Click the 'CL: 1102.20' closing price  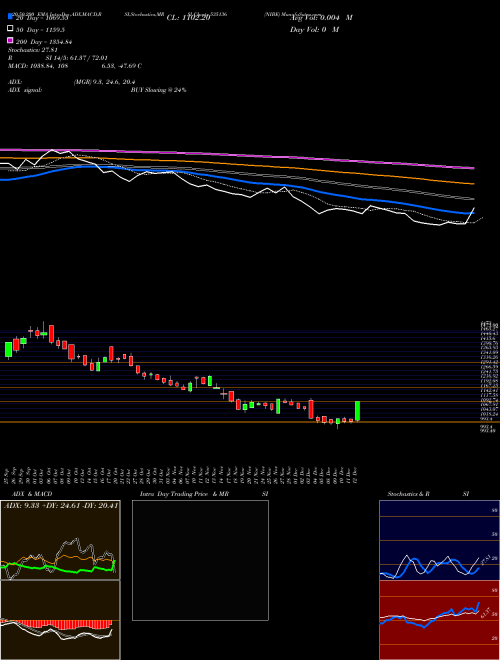188,18
